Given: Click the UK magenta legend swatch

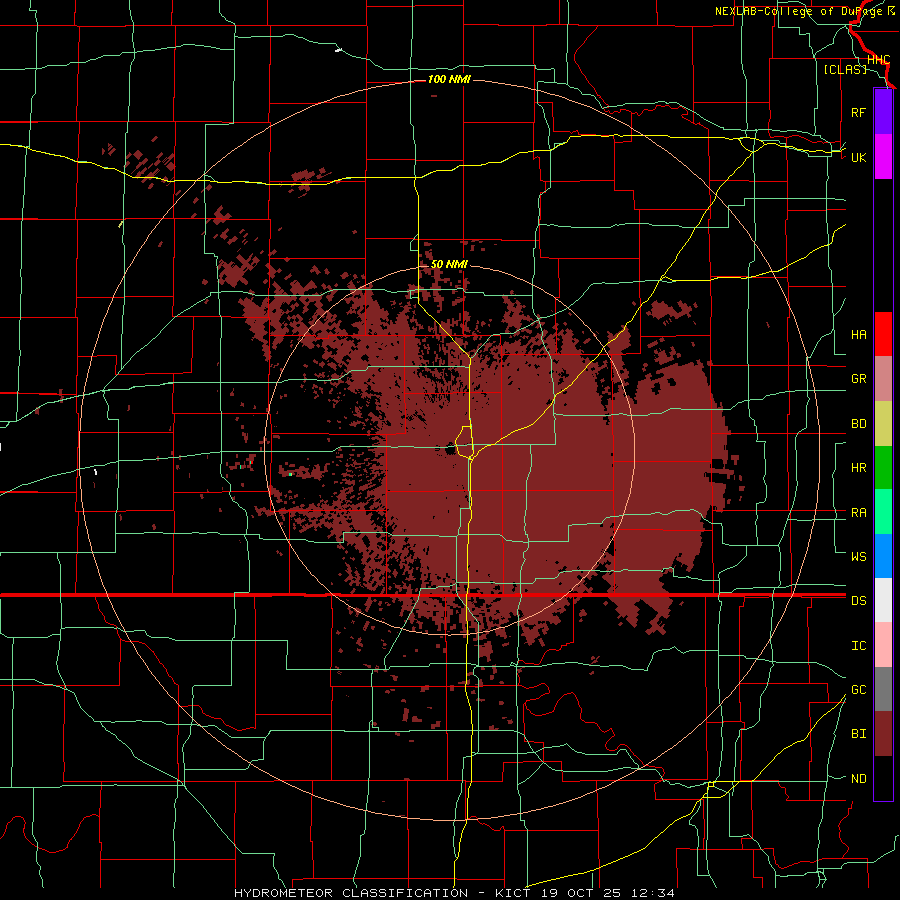Looking at the screenshot, I should (883, 157).
